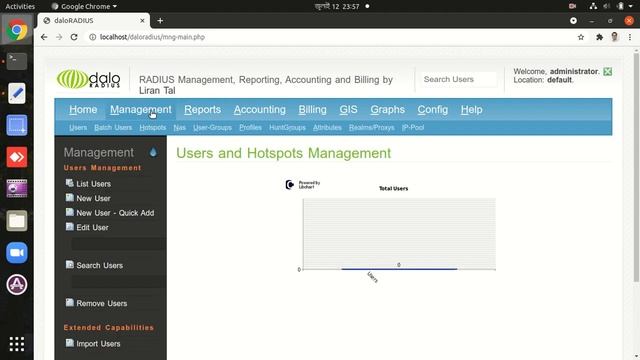640x360 pixels.
Task: Click the New User - Quick Add icon
Action: coord(70,212)
